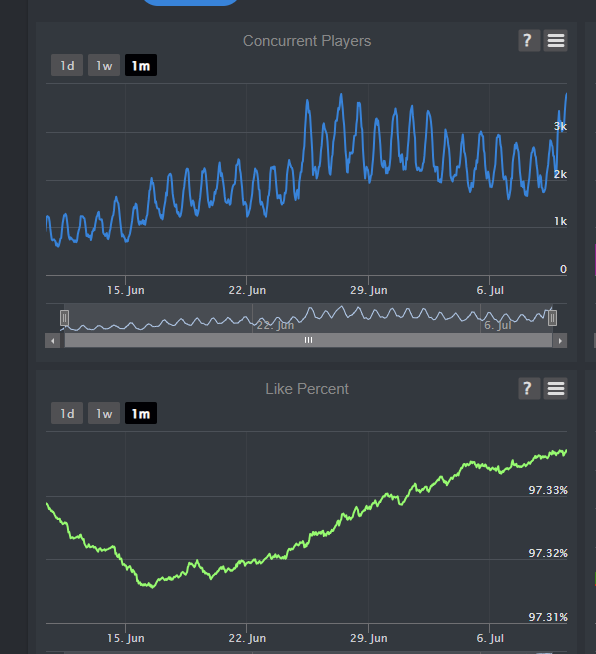This screenshot has height=654, width=596.
Task: Click 22. Jun label under Like Percent chart
Action: pyautogui.click(x=247, y=638)
